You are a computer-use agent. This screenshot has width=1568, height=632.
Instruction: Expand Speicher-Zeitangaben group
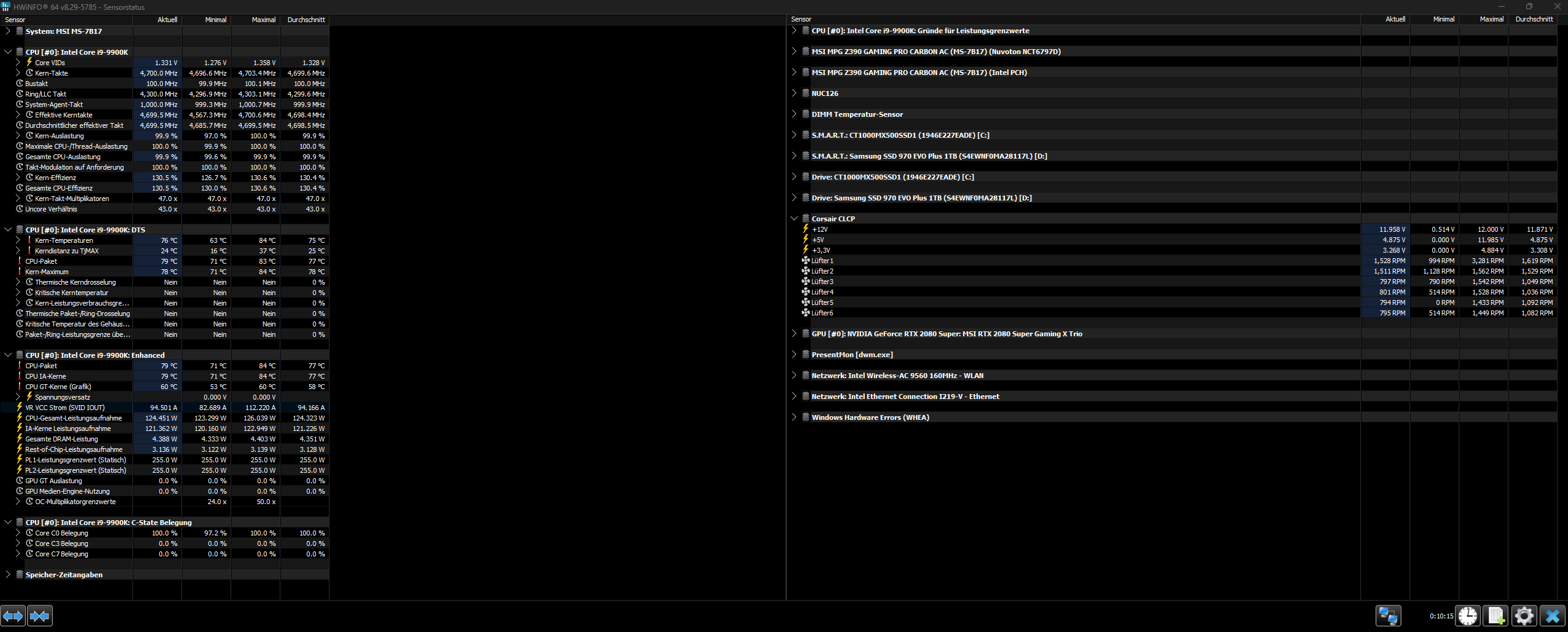[8, 574]
